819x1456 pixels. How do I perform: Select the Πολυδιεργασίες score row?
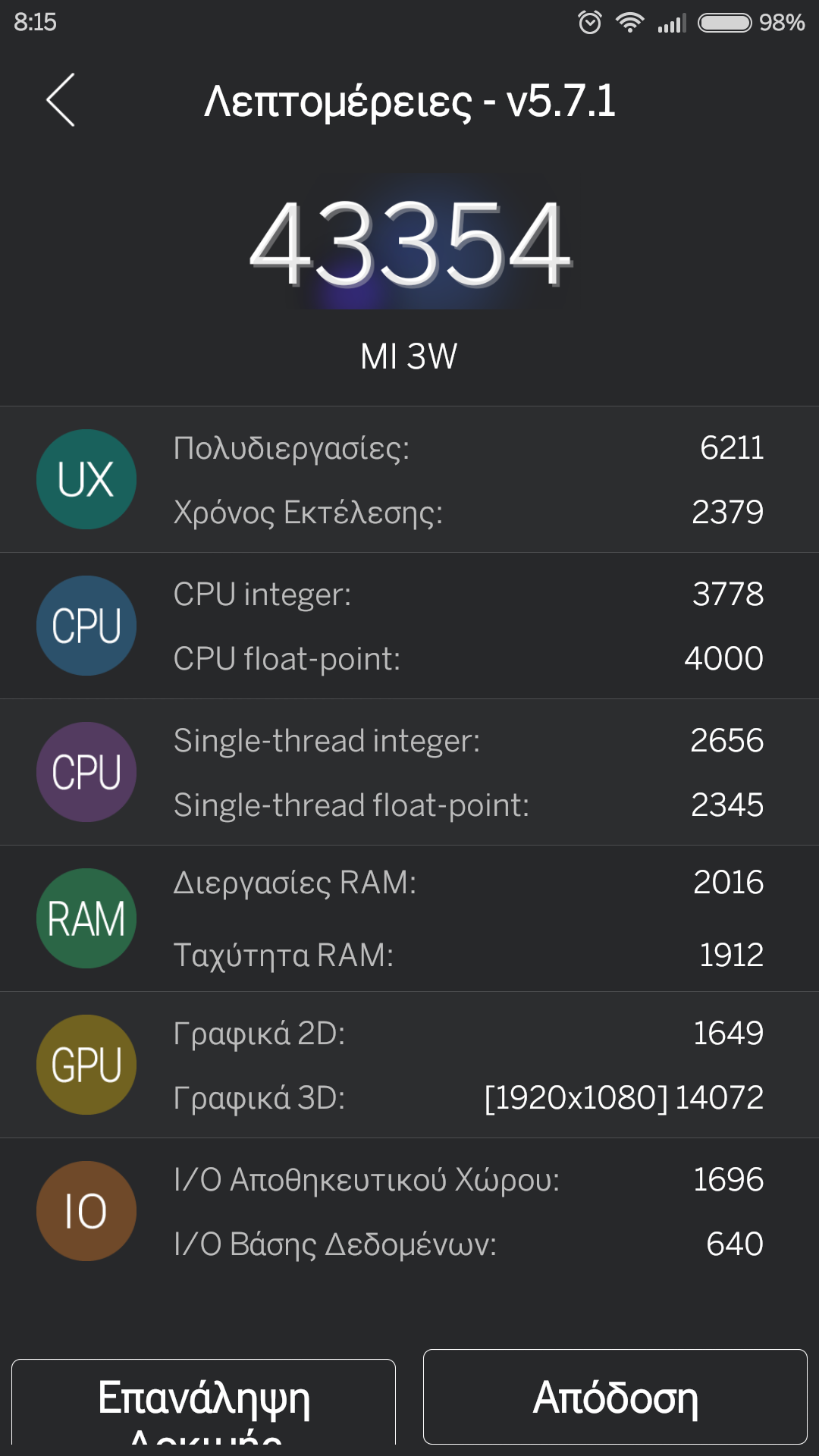468,448
